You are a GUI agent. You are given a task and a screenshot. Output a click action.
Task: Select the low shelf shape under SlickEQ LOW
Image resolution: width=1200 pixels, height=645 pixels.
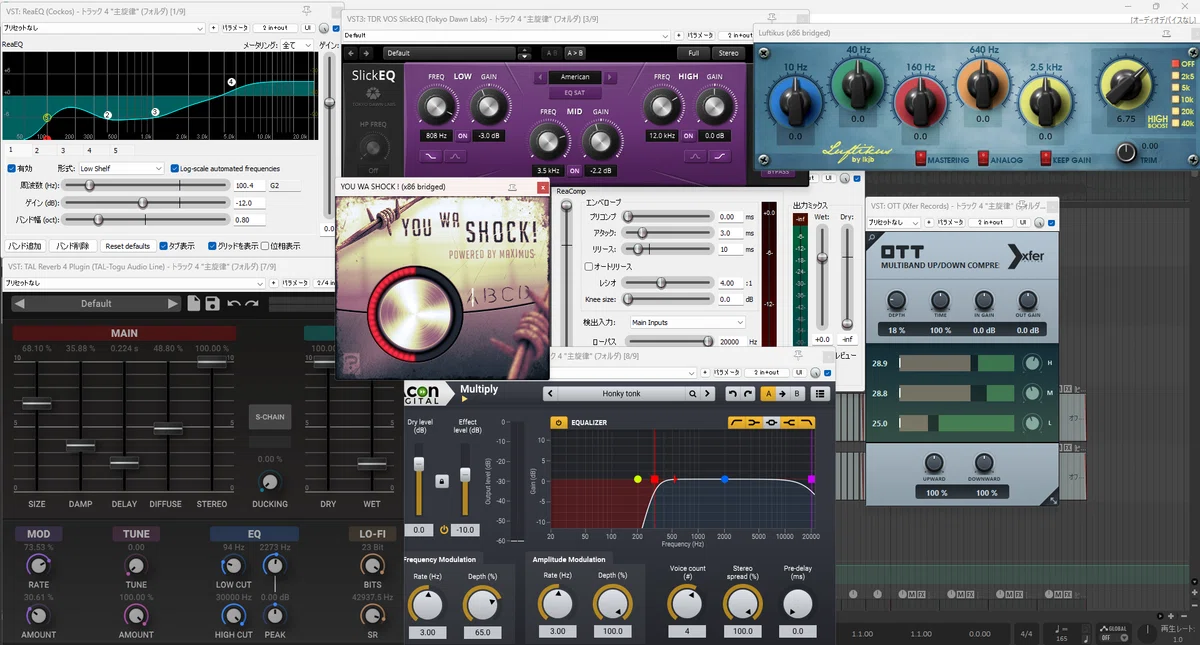pos(432,156)
